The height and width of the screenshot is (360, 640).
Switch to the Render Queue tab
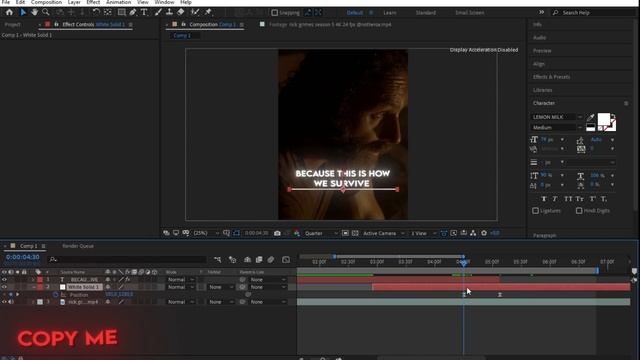pyautogui.click(x=78, y=246)
